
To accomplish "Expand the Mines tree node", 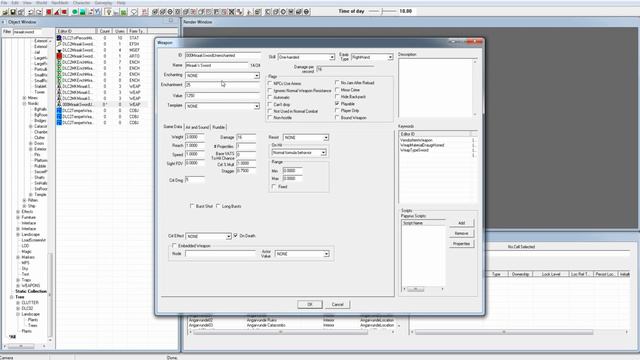I will point(24,98).
